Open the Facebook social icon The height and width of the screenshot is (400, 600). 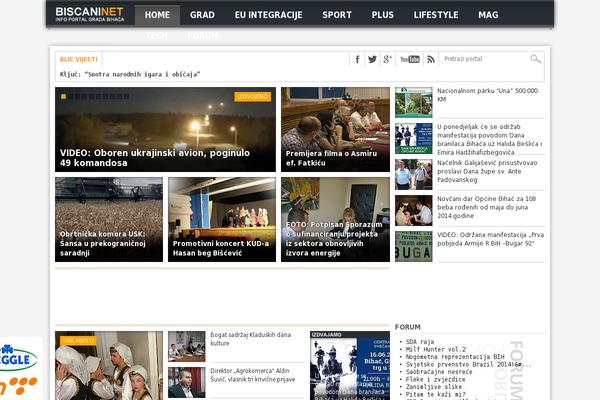357,59
